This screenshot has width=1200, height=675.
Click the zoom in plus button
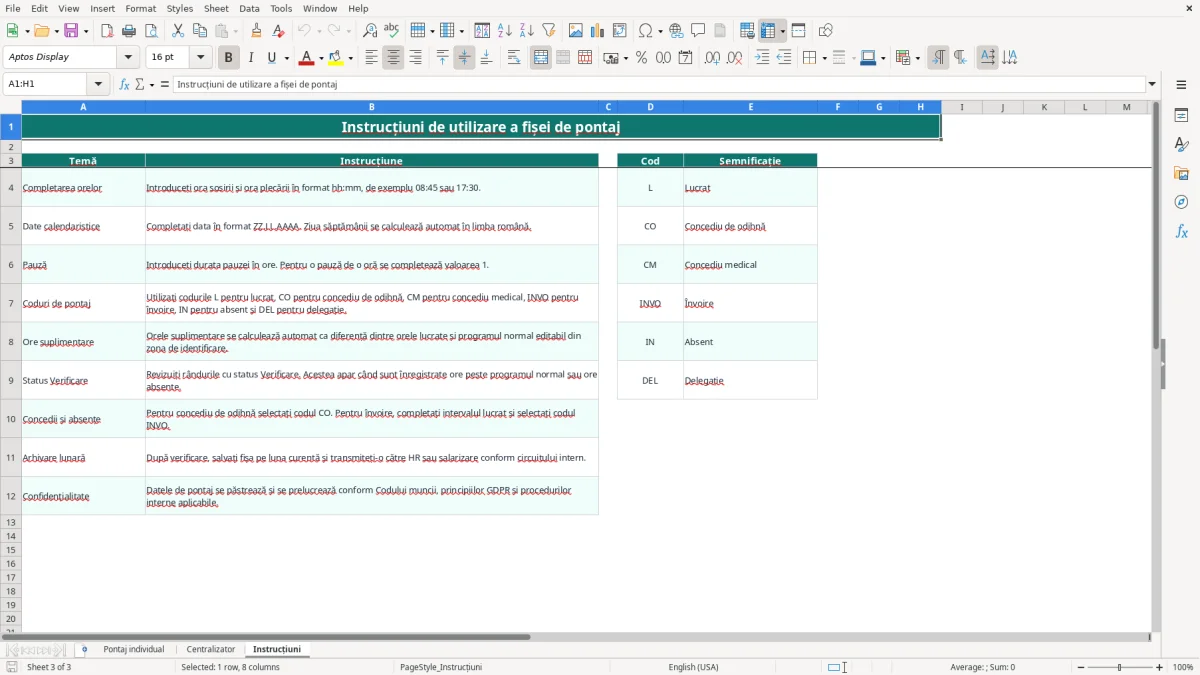click(x=1160, y=667)
